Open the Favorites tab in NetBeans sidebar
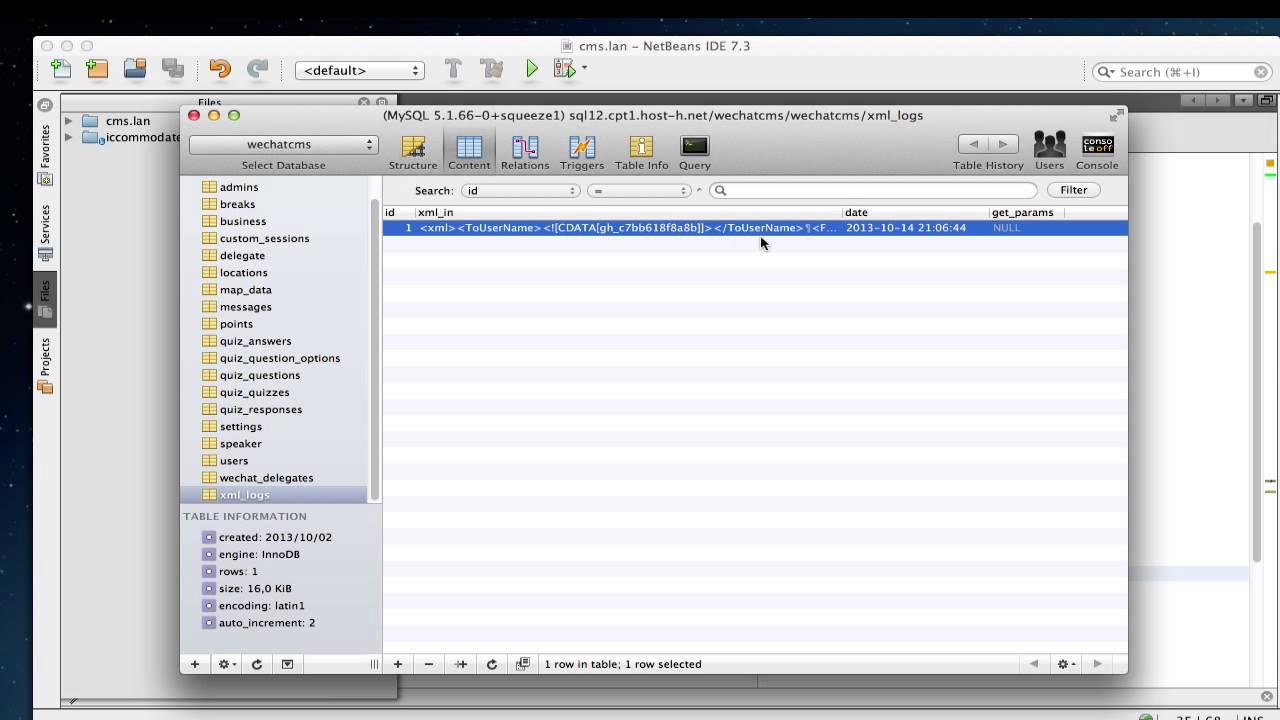Screen dimensions: 1280x720 tap(45, 154)
